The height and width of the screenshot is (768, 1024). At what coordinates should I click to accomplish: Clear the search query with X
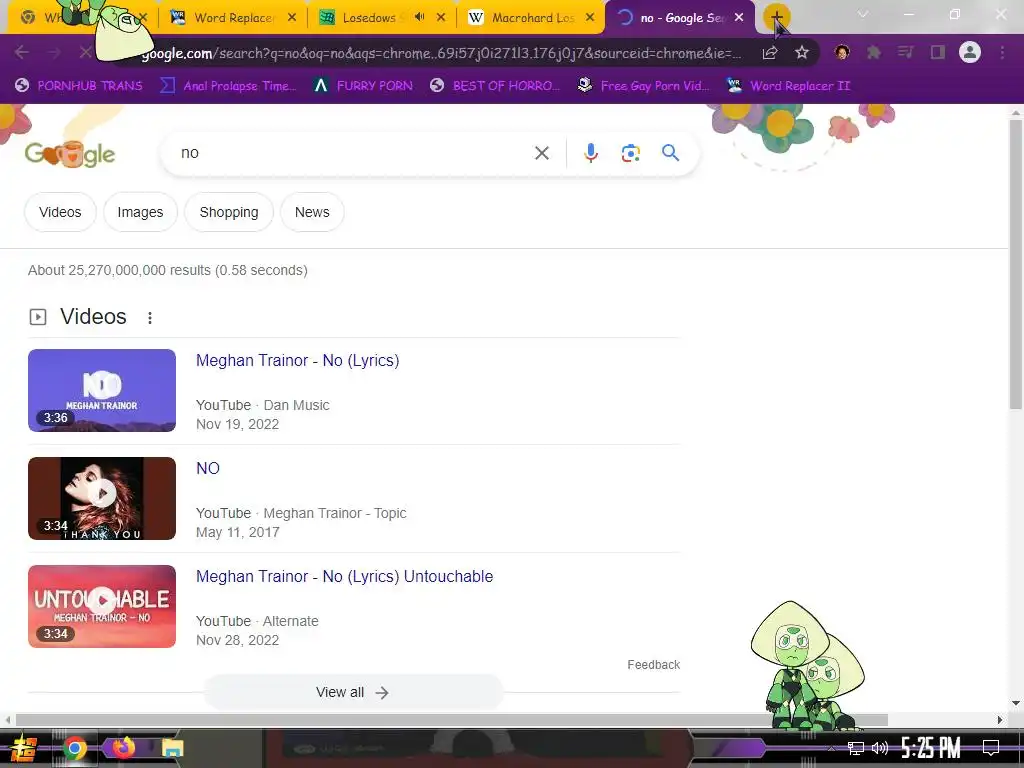[541, 153]
